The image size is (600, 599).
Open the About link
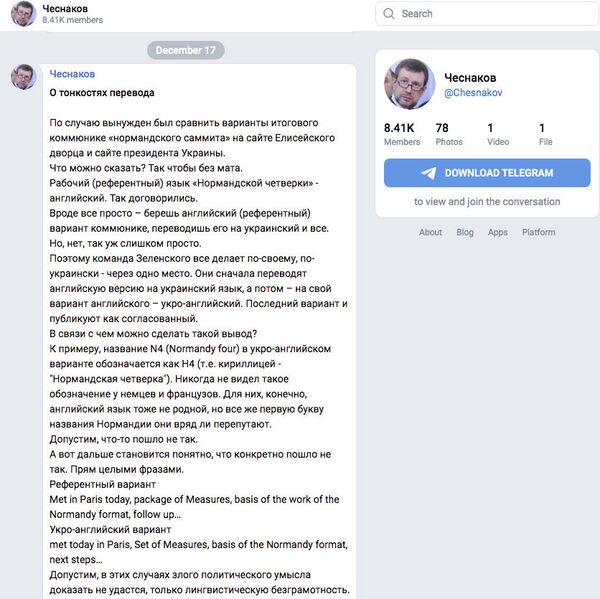coord(430,232)
